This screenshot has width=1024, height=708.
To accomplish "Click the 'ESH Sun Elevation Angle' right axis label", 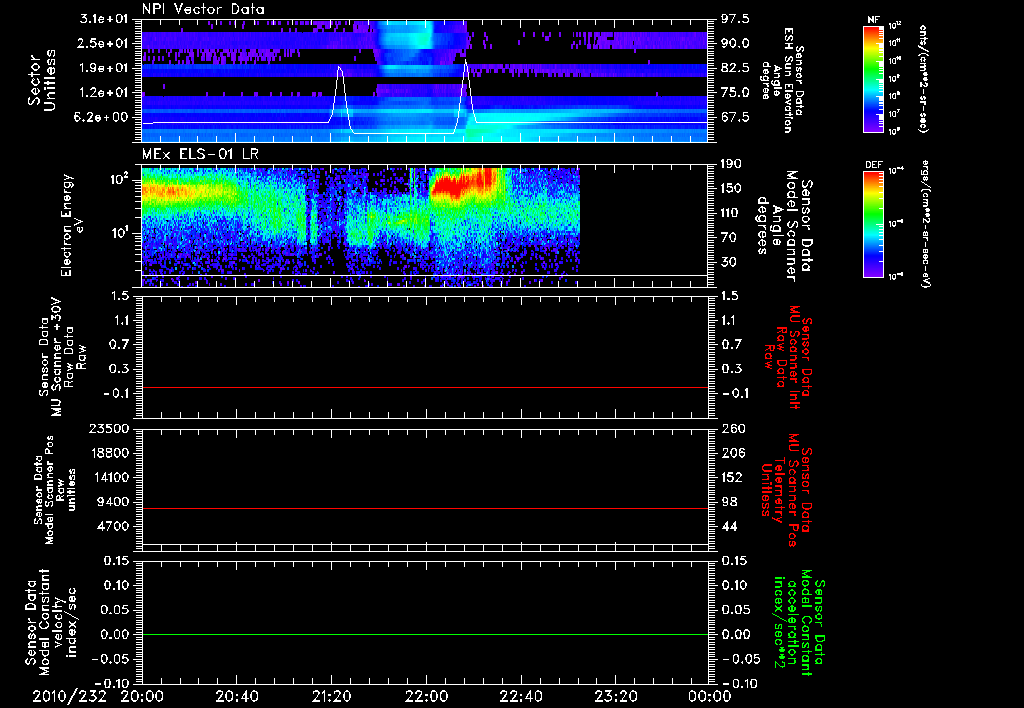I will tap(782, 80).
